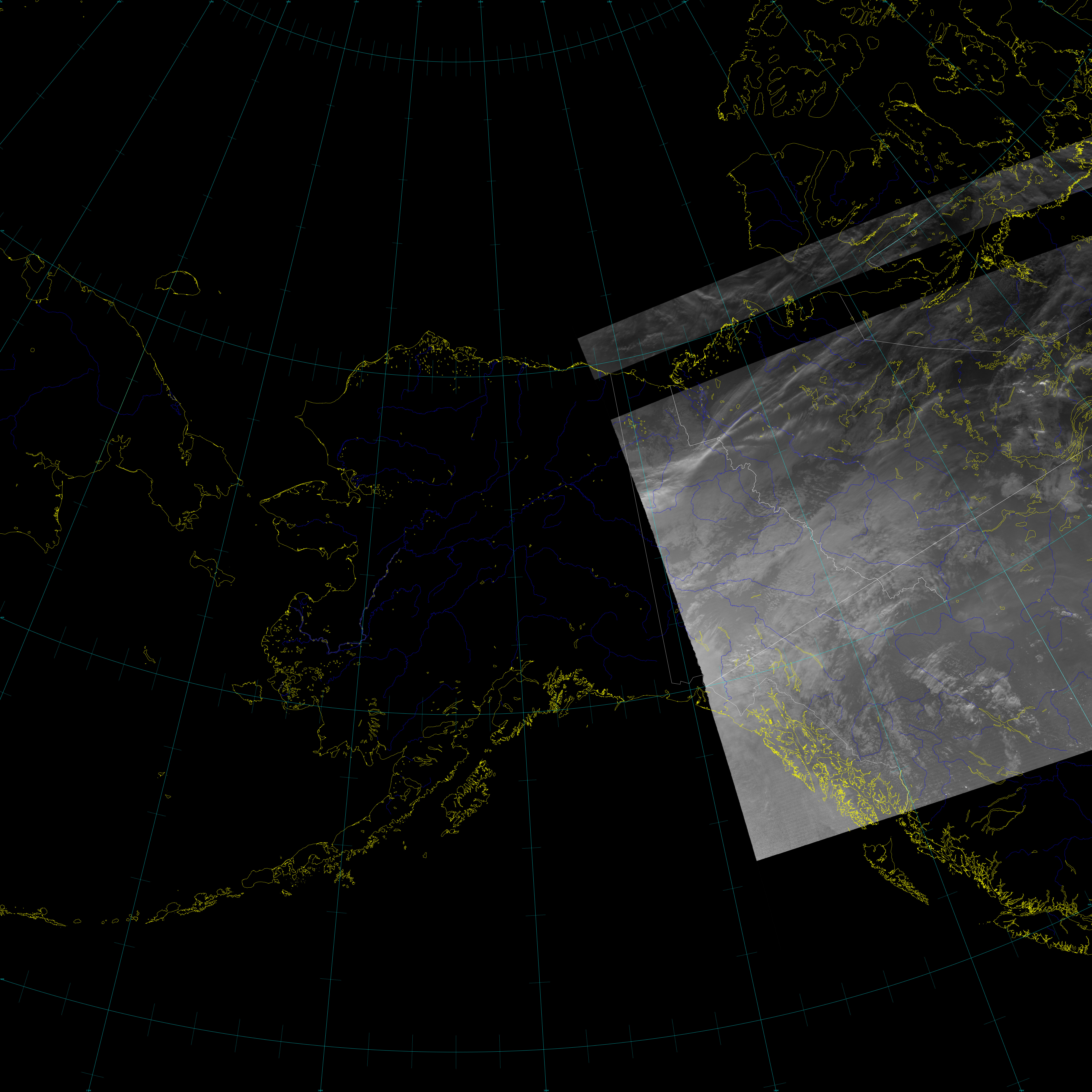Viewport: 1092px width, 1092px height.
Task: Click the 170W label on the bottom edge
Action: tap(89, 1090)
